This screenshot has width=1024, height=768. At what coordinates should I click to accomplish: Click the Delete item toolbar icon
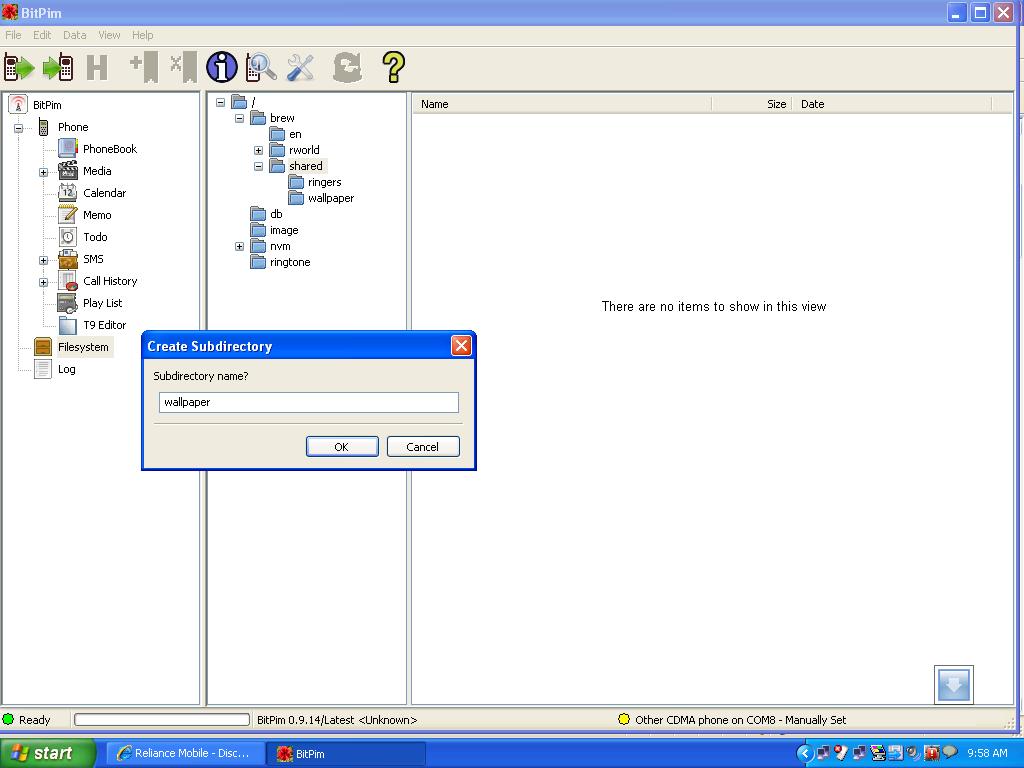(x=183, y=67)
